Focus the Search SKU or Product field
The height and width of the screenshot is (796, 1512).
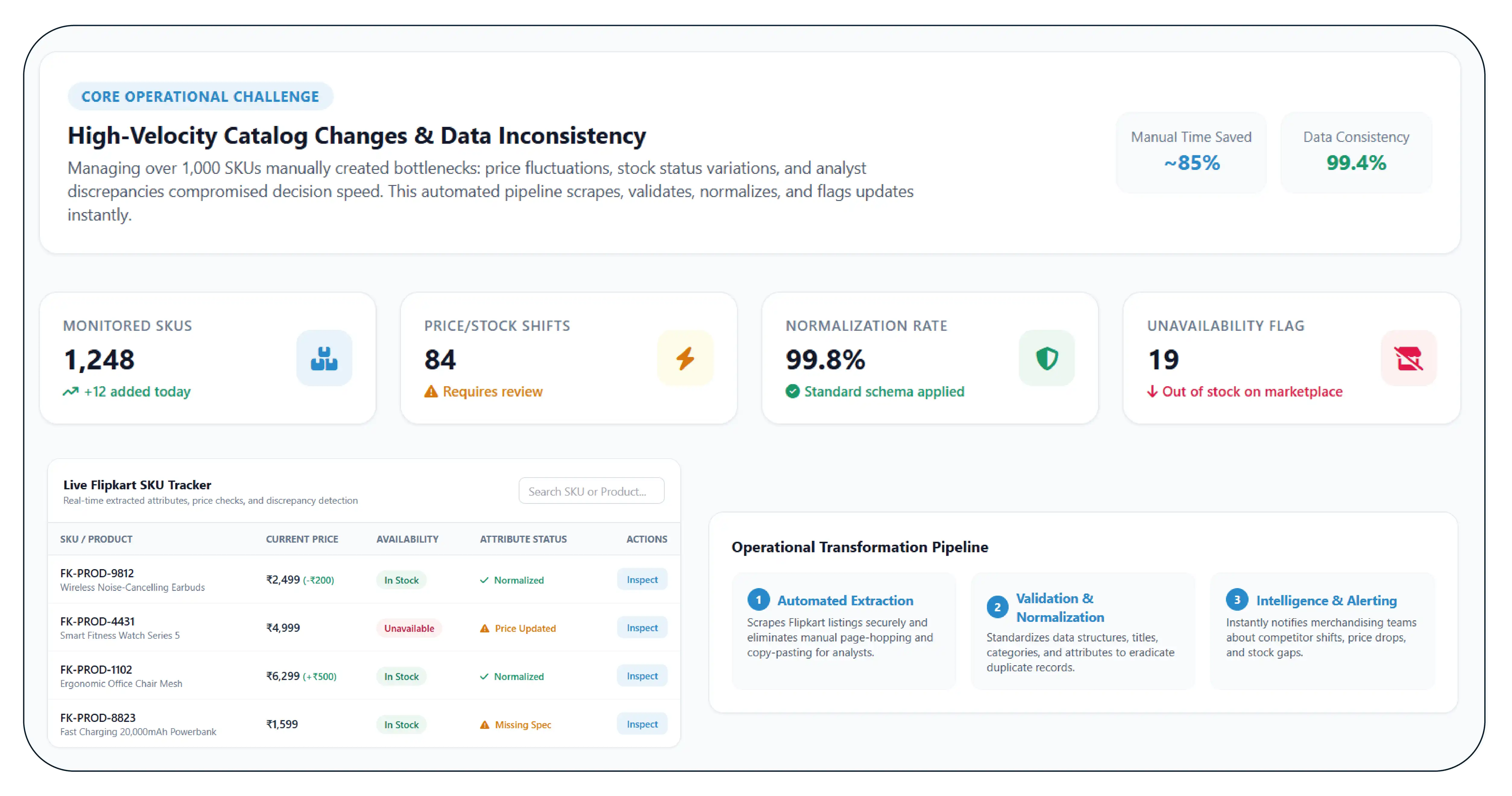pyautogui.click(x=592, y=491)
